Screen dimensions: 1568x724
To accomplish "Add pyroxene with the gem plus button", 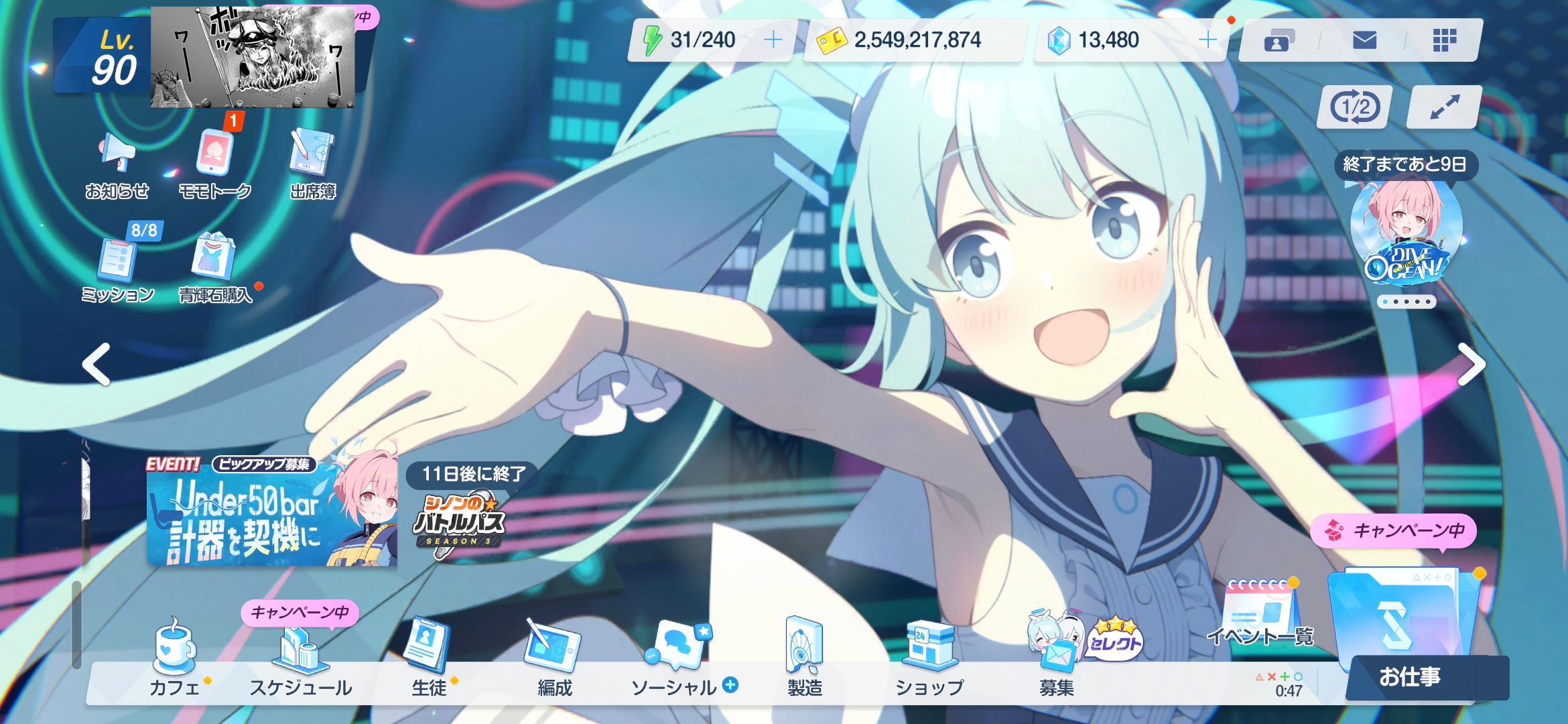I will [x=1207, y=40].
